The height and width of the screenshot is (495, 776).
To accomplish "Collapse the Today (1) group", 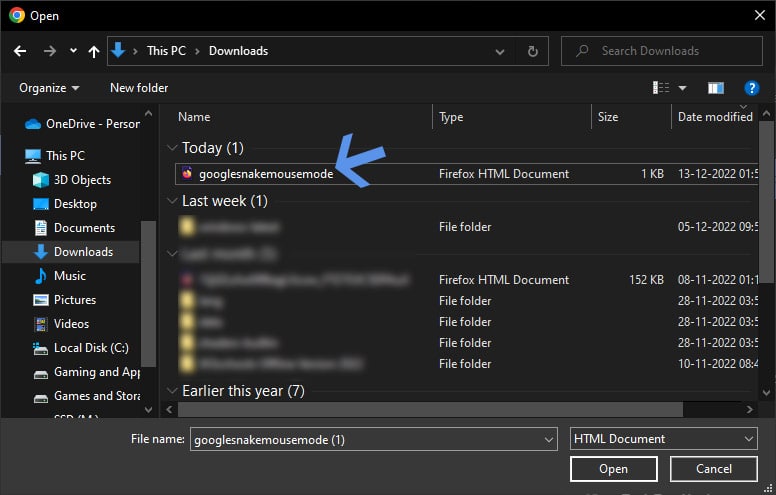I will pos(172,148).
